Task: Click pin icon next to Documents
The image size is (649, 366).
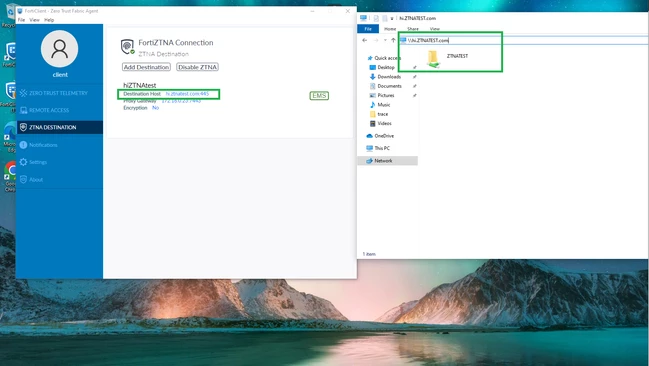Action: coord(414,86)
